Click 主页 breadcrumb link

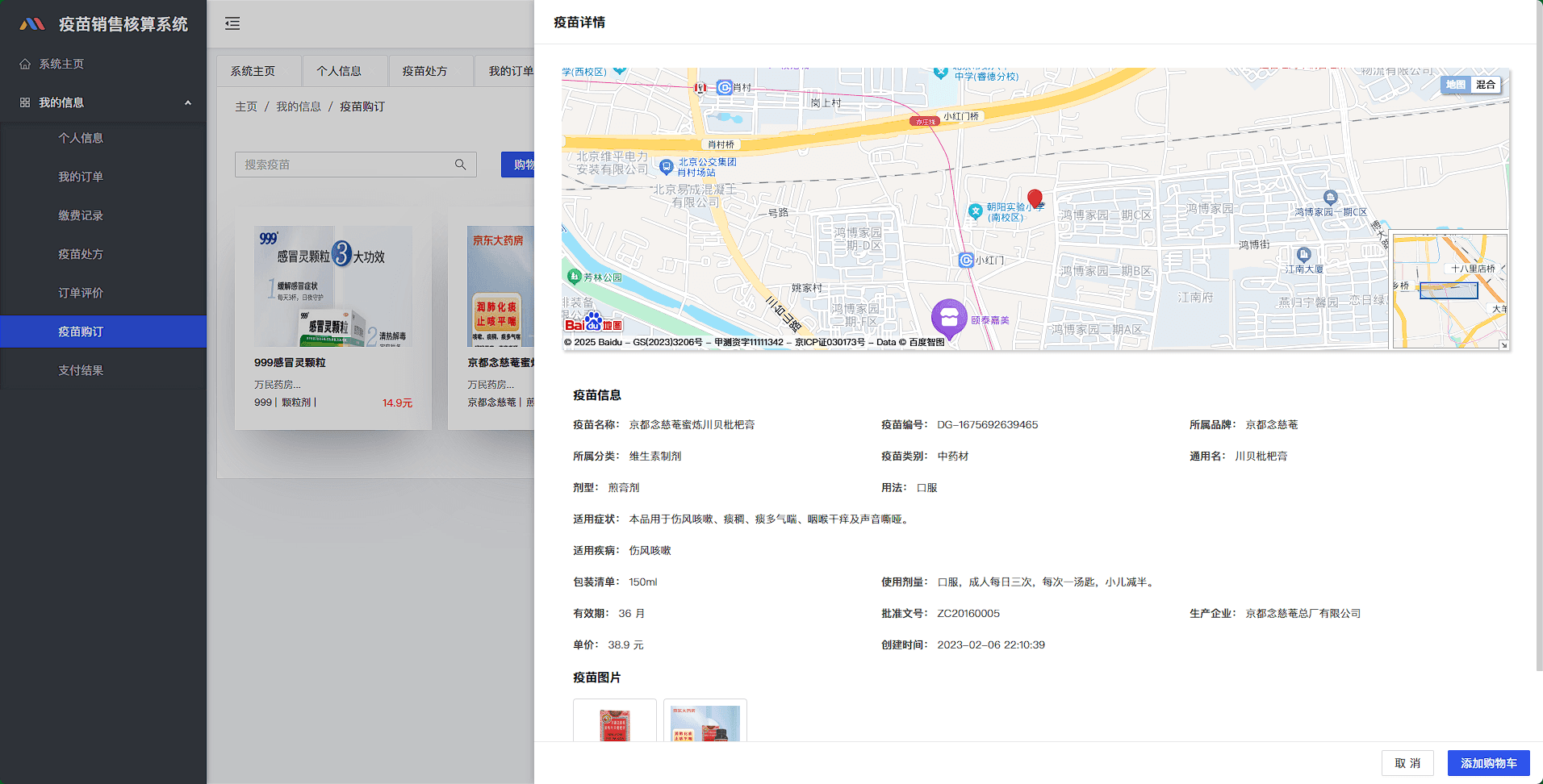pos(246,106)
